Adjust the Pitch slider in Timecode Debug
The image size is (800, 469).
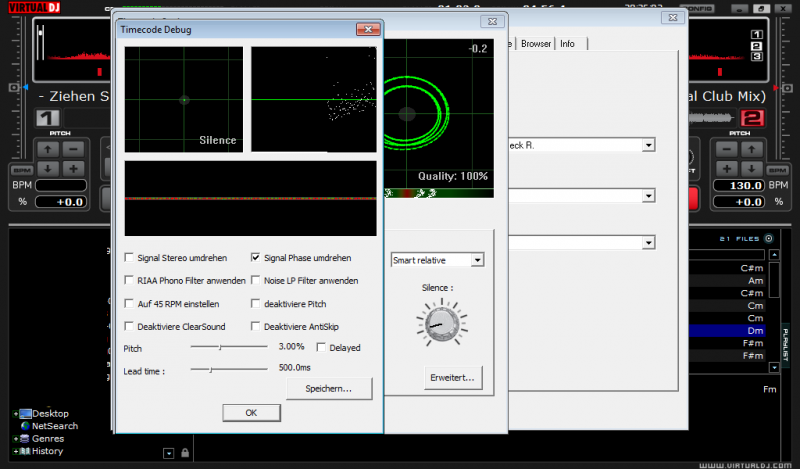(220, 347)
